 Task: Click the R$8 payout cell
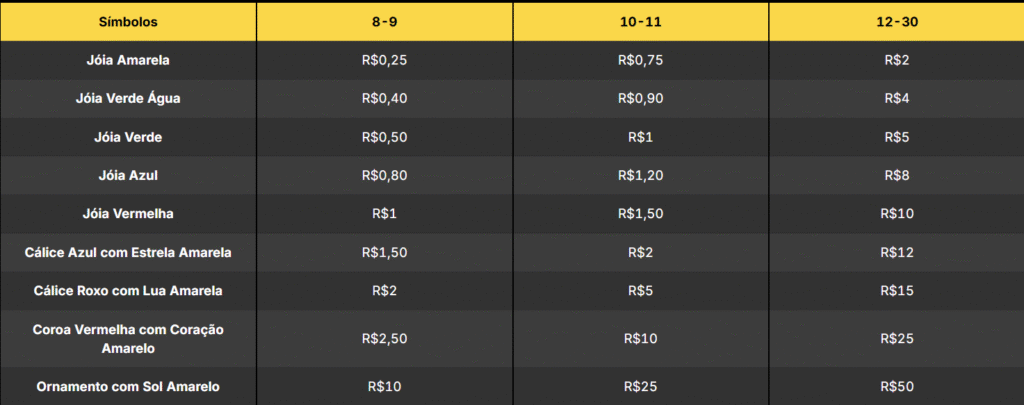897,176
